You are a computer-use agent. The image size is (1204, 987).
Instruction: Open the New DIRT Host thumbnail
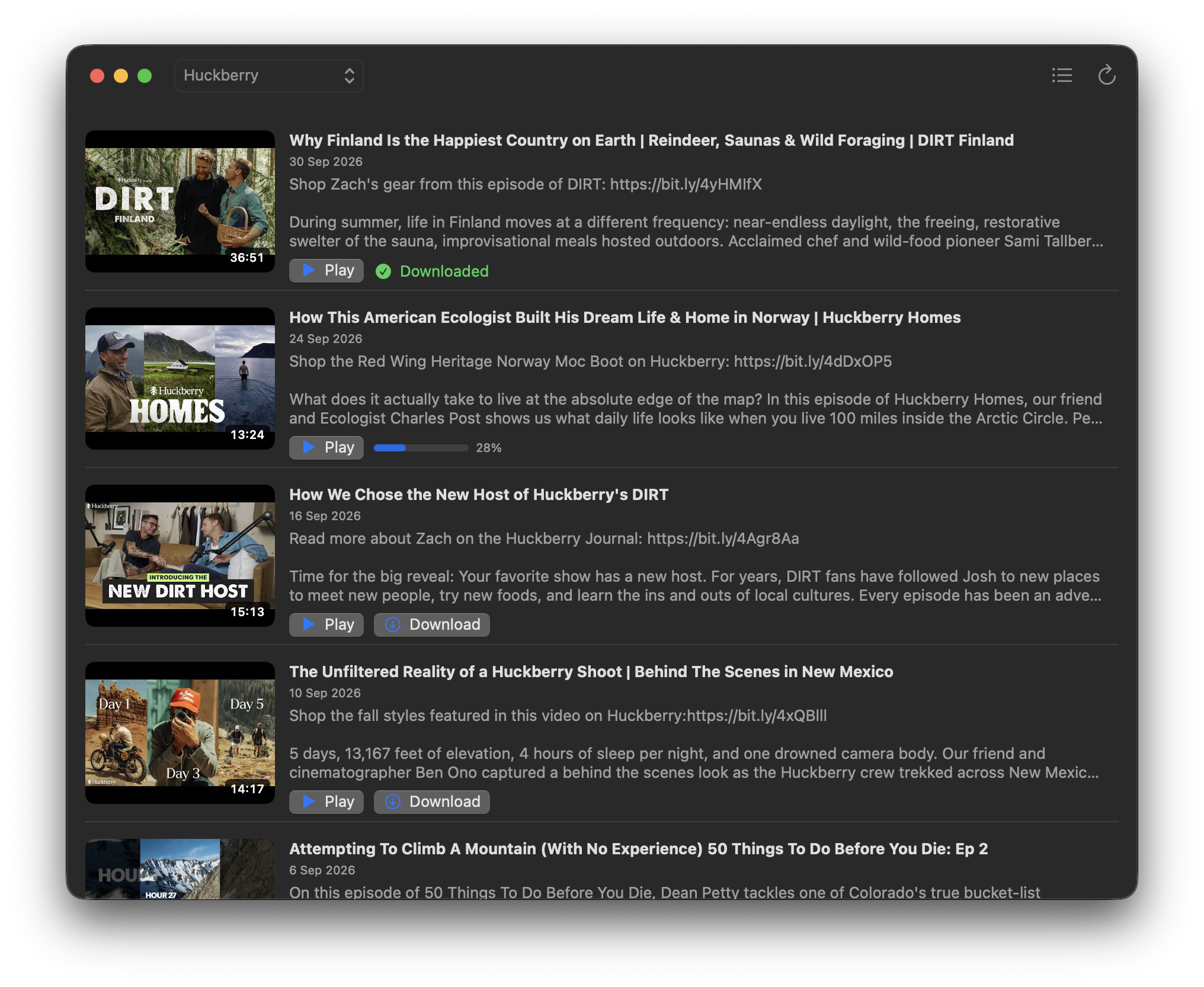pyautogui.click(x=180, y=556)
